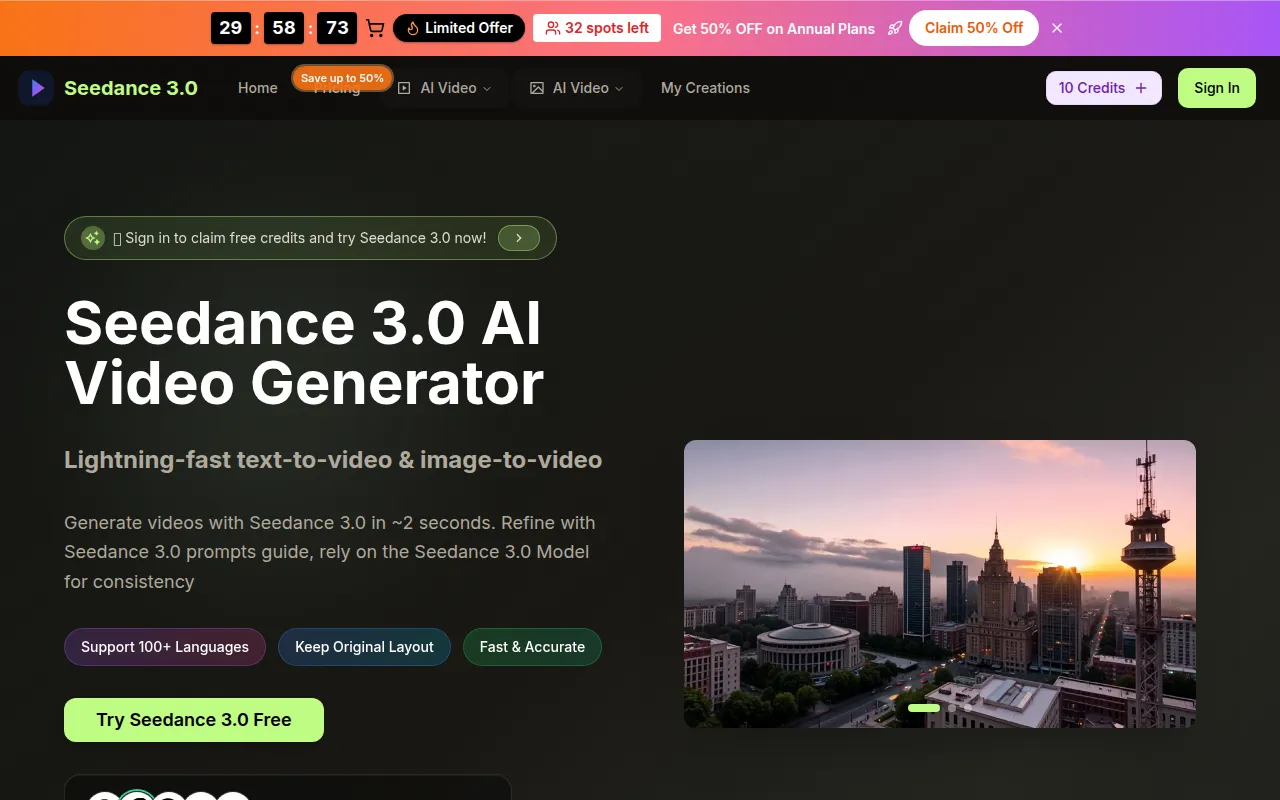Dismiss the promo banner with the X icon
Screen dimensions: 1280x800
point(1057,28)
